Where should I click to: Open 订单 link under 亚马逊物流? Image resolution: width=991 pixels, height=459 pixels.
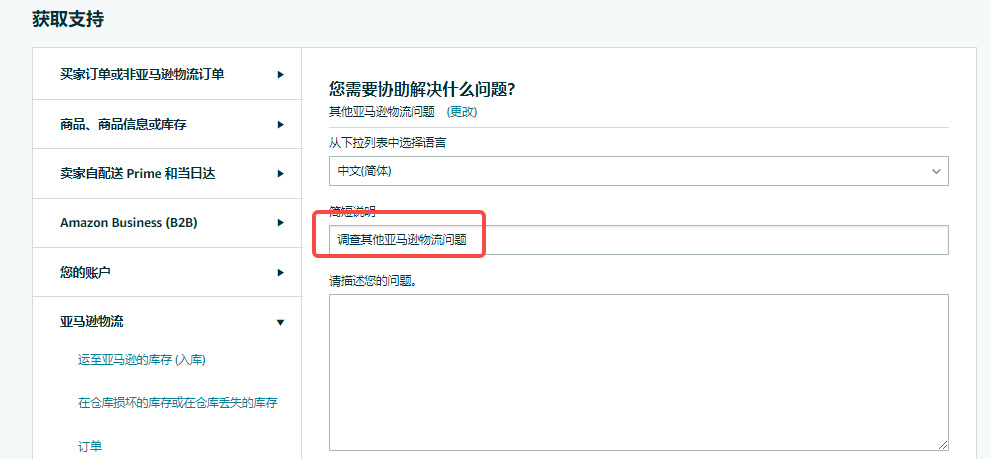[90, 446]
